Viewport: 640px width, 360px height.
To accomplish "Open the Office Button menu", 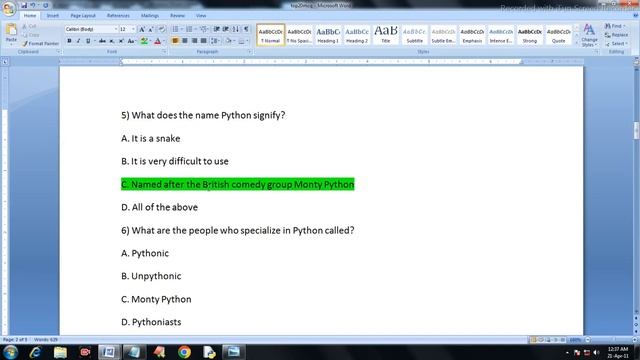I will pyautogui.click(x=9, y=8).
